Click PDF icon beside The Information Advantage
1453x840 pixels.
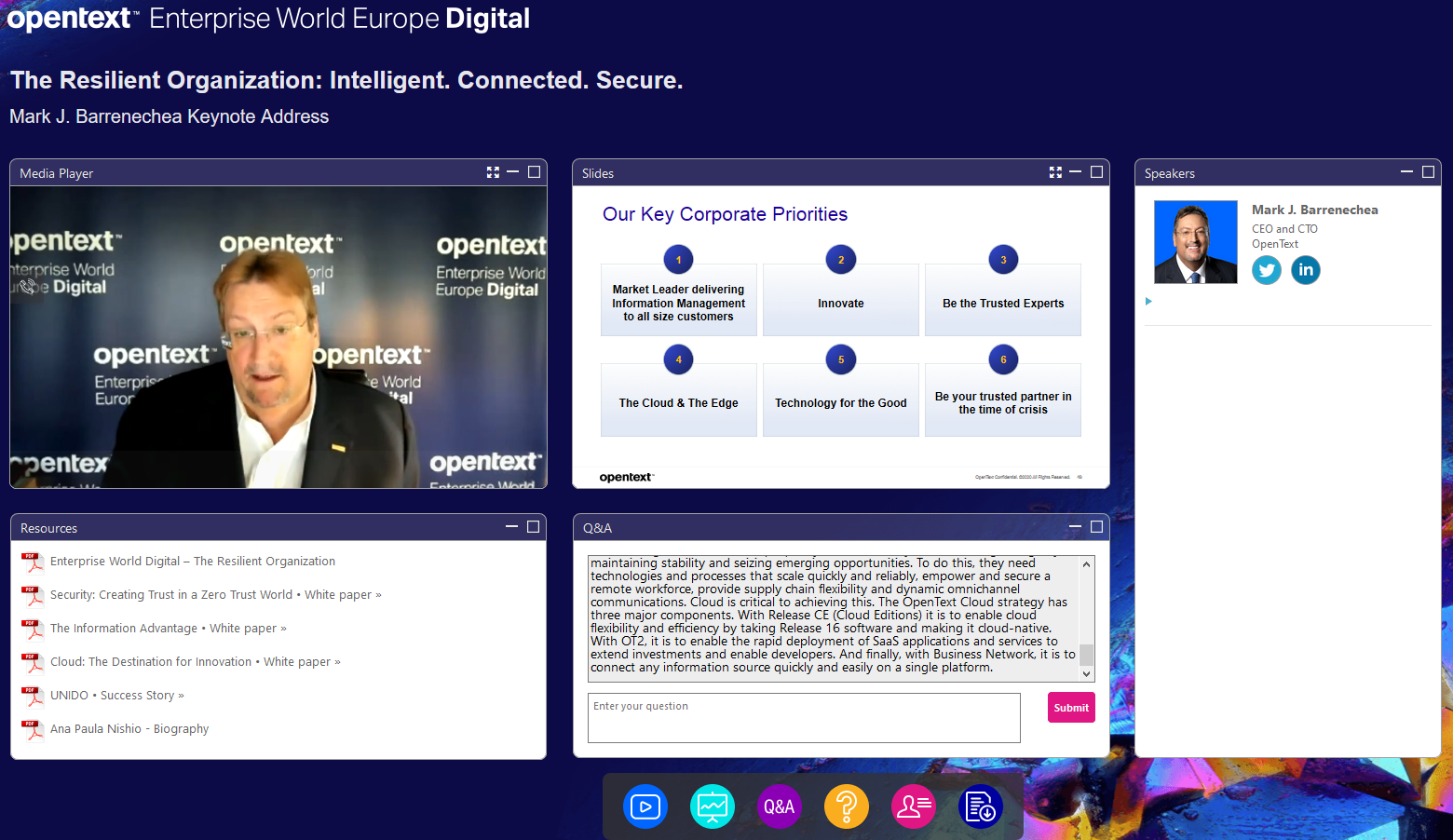pos(33,630)
